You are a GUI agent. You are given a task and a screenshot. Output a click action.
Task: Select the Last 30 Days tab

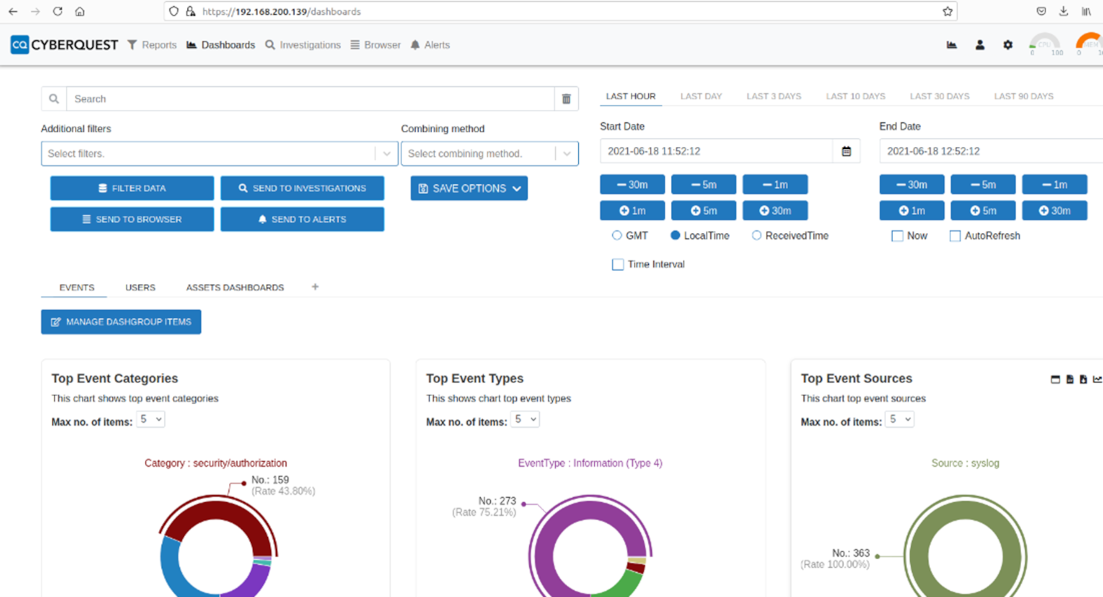click(940, 96)
